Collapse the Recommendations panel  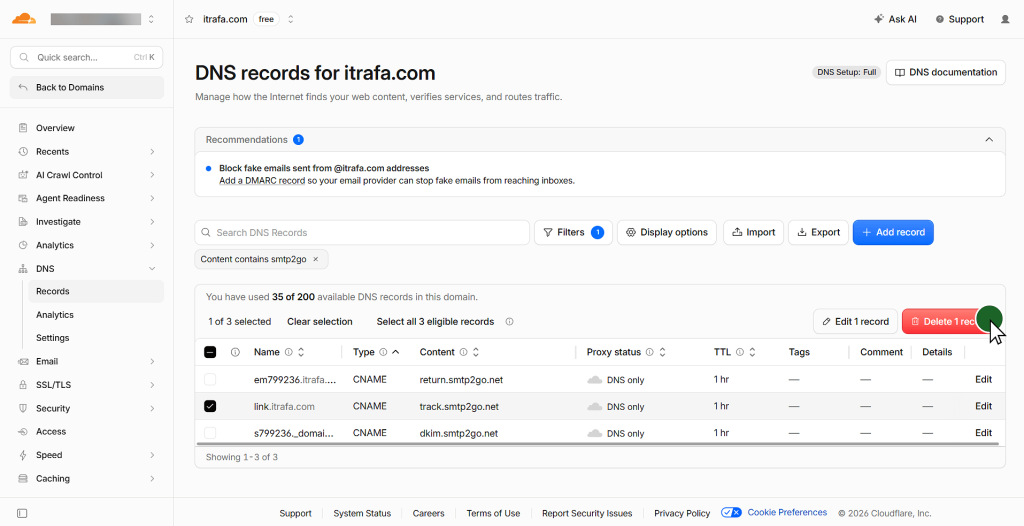(x=989, y=140)
